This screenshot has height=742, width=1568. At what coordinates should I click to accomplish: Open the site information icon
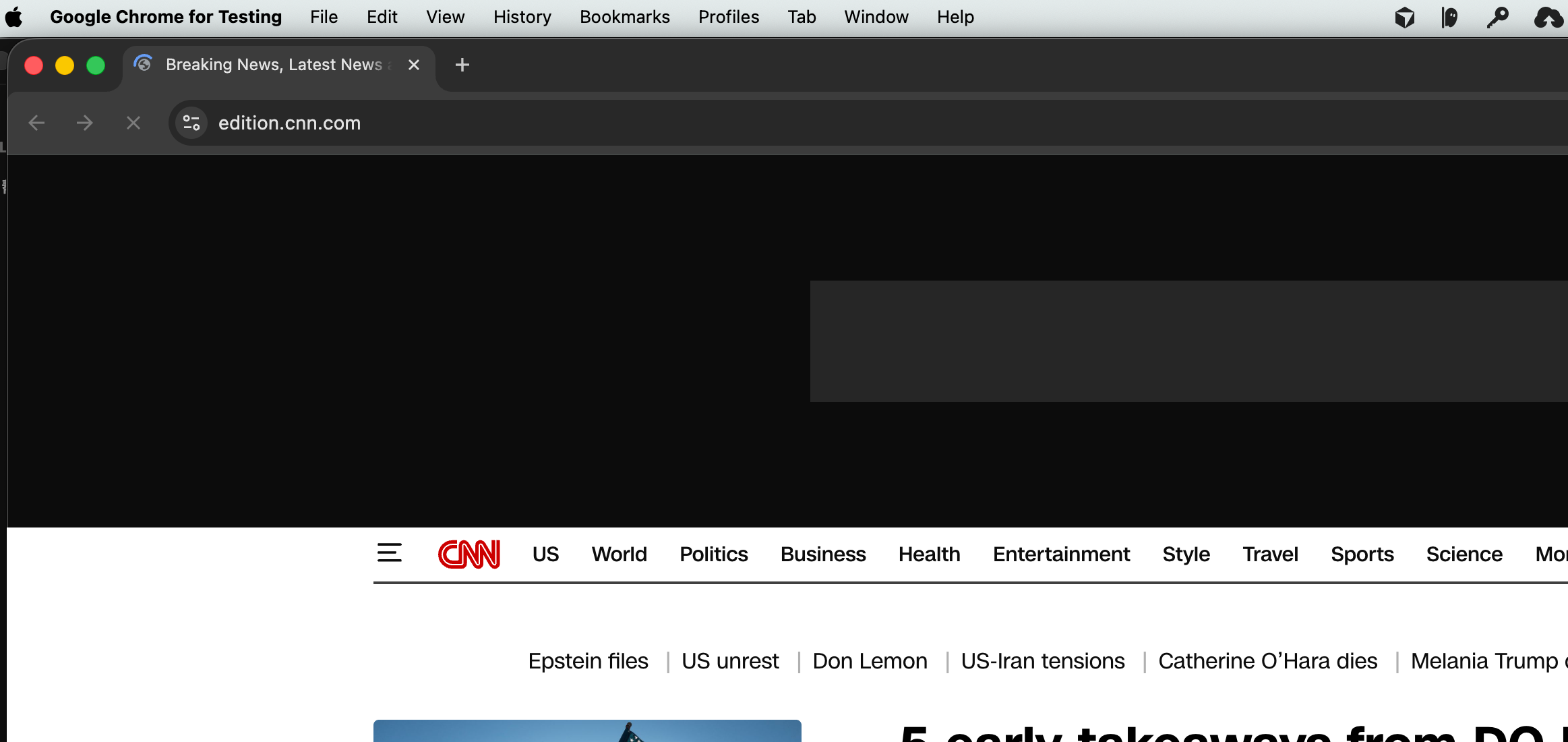pos(191,123)
